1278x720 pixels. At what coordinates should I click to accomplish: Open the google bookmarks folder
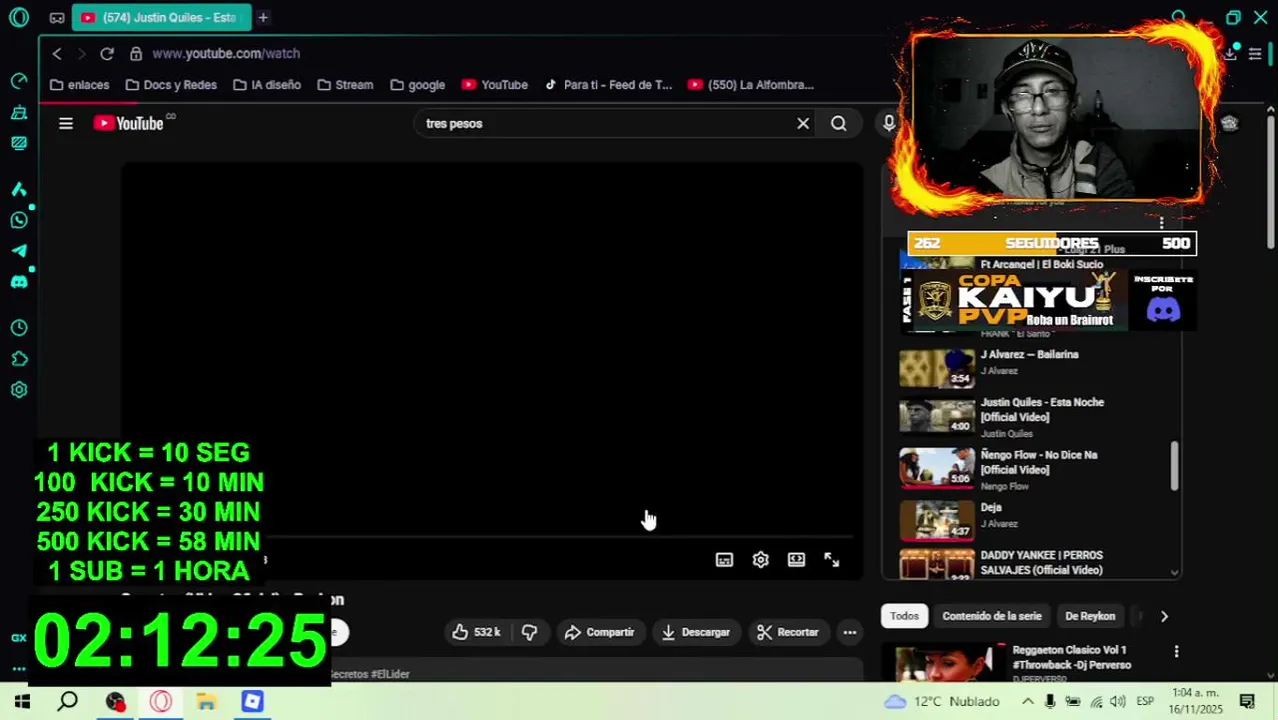[x=417, y=85]
